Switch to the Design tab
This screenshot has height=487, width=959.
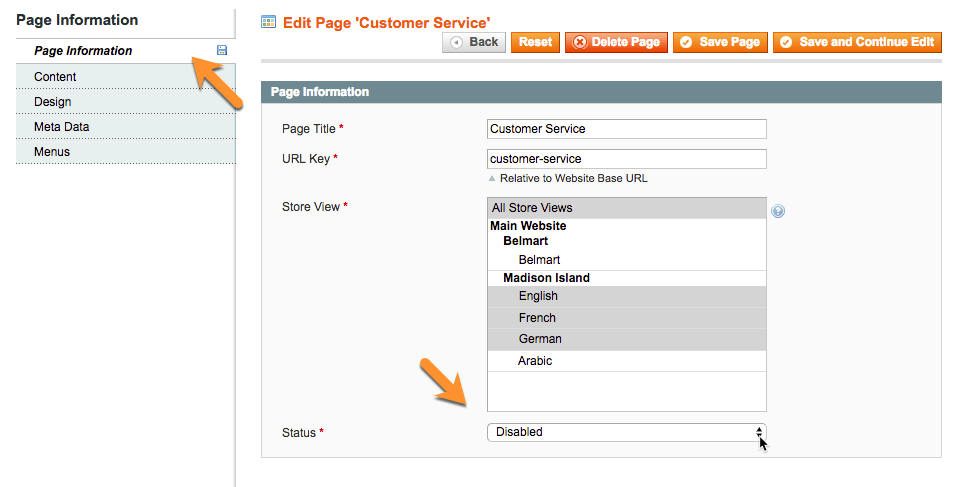point(52,102)
